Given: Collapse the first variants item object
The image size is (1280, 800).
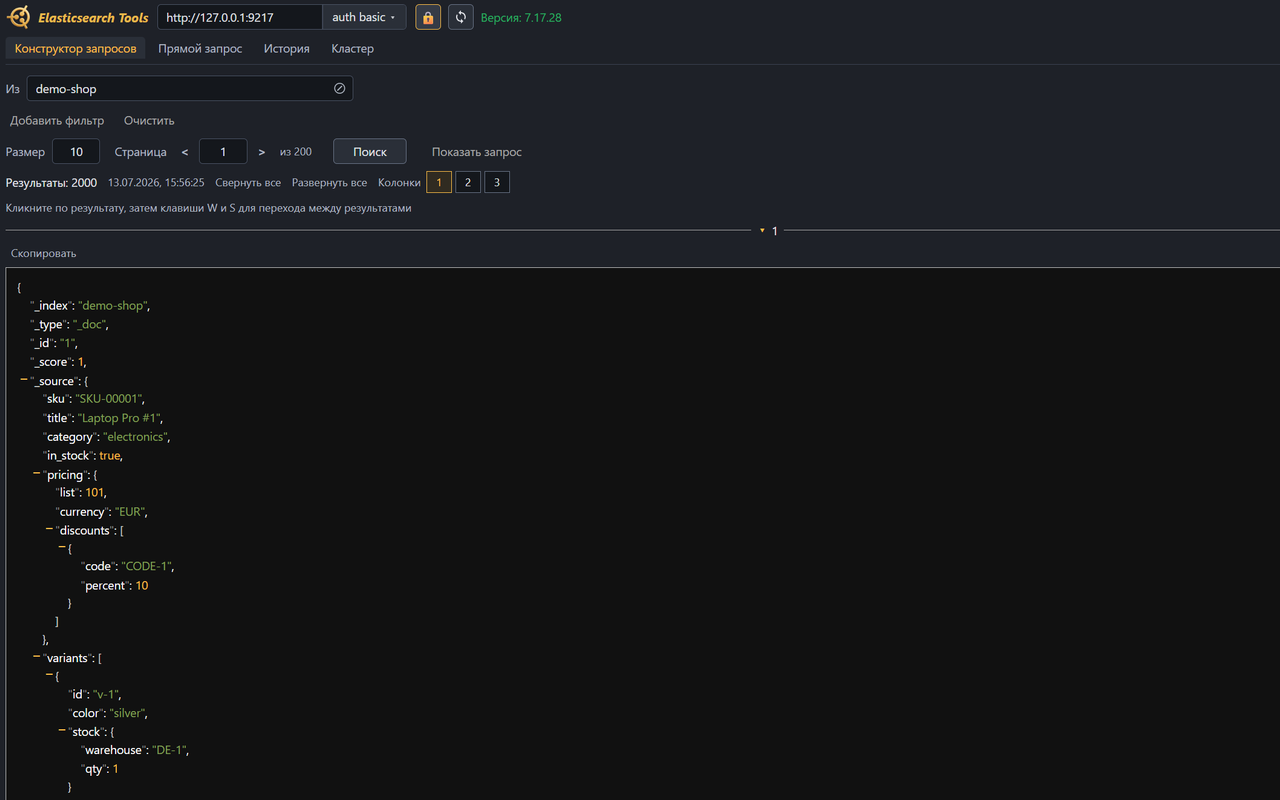Looking at the screenshot, I should tap(49, 676).
